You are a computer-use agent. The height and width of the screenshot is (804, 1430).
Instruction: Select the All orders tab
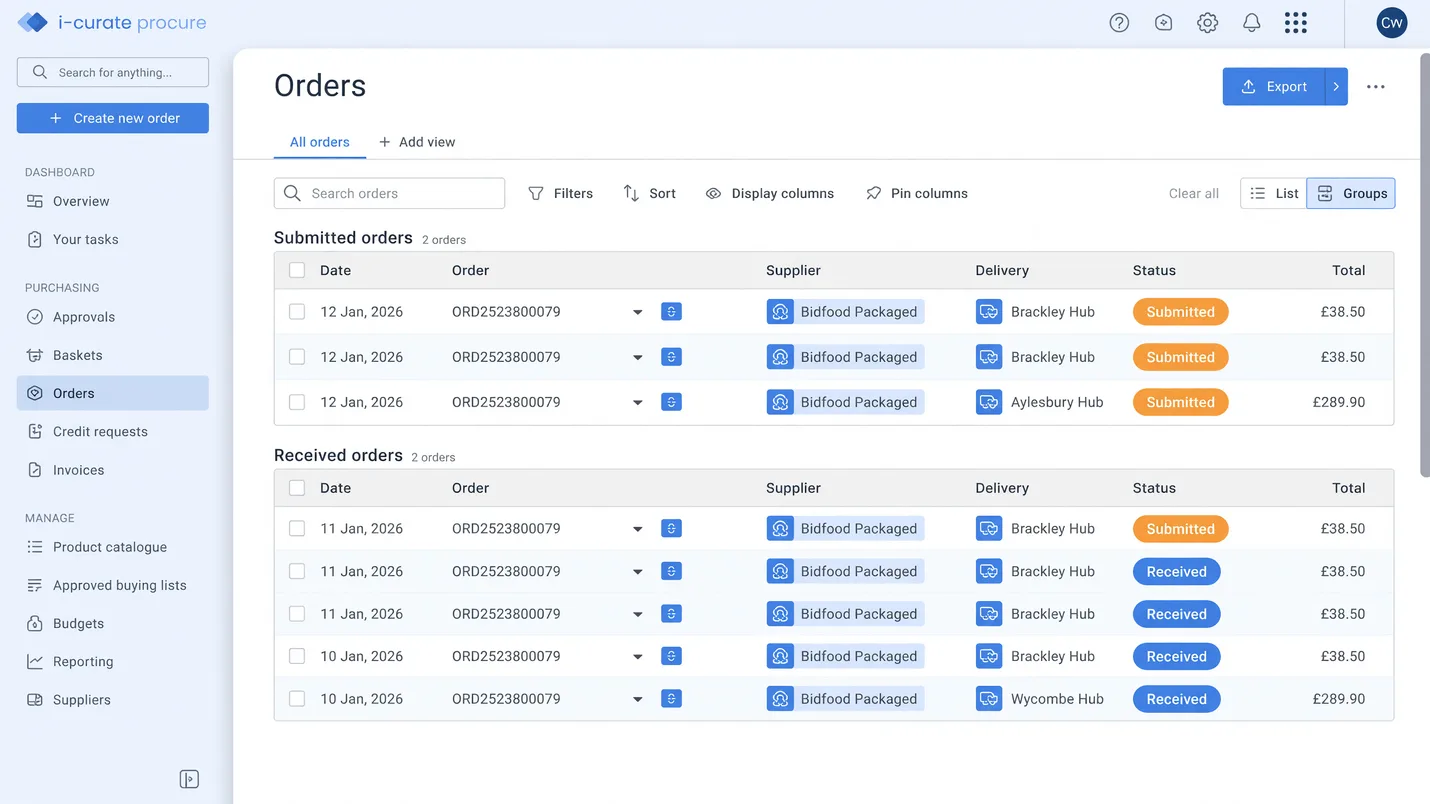tap(320, 142)
